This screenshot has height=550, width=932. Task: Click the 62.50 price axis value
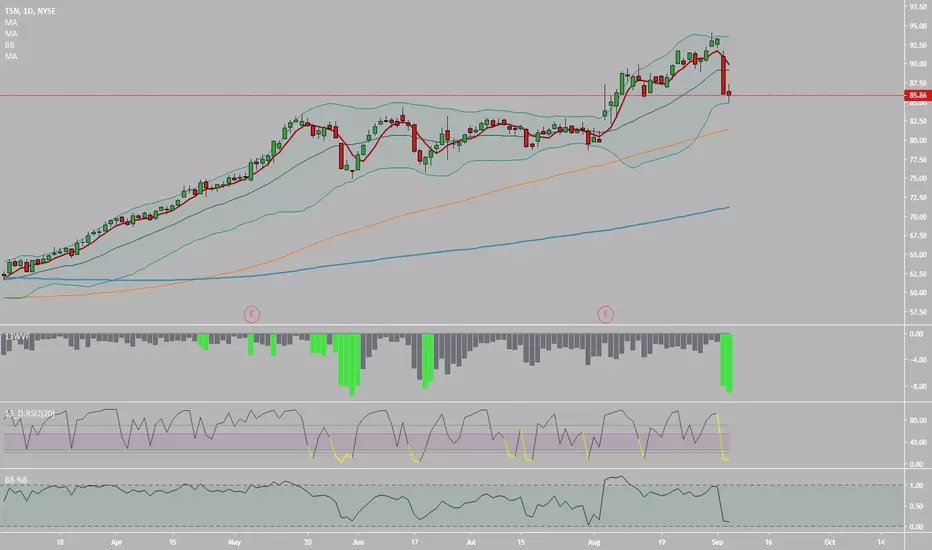click(x=918, y=274)
